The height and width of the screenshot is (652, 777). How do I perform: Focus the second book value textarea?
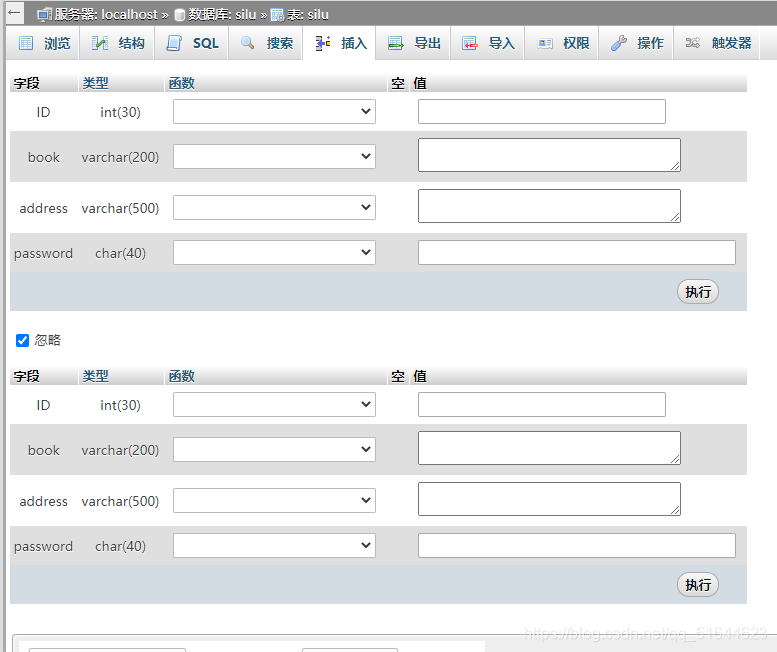pos(549,448)
